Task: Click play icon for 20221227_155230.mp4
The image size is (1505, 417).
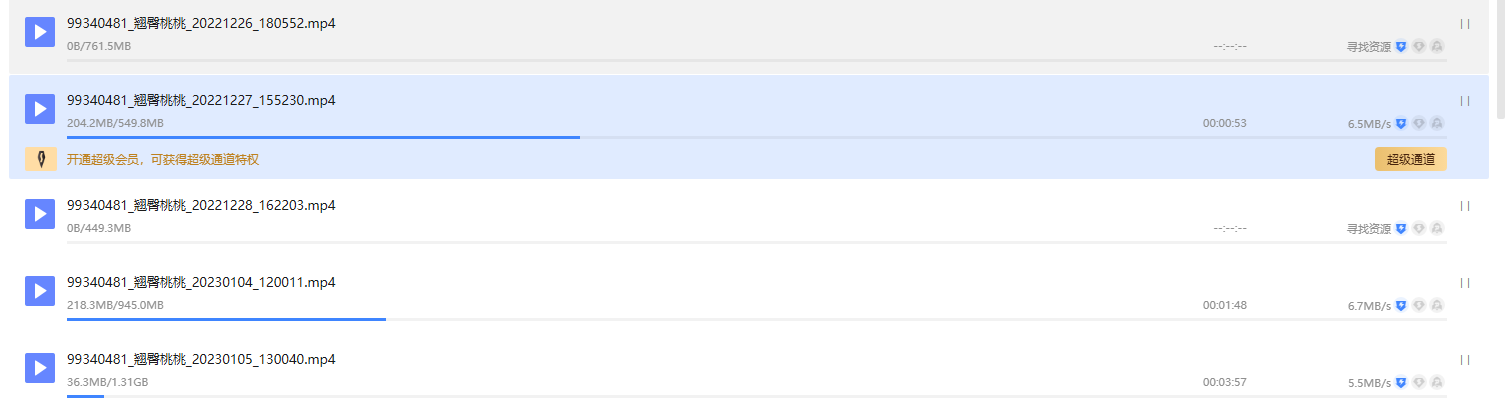Action: point(40,108)
